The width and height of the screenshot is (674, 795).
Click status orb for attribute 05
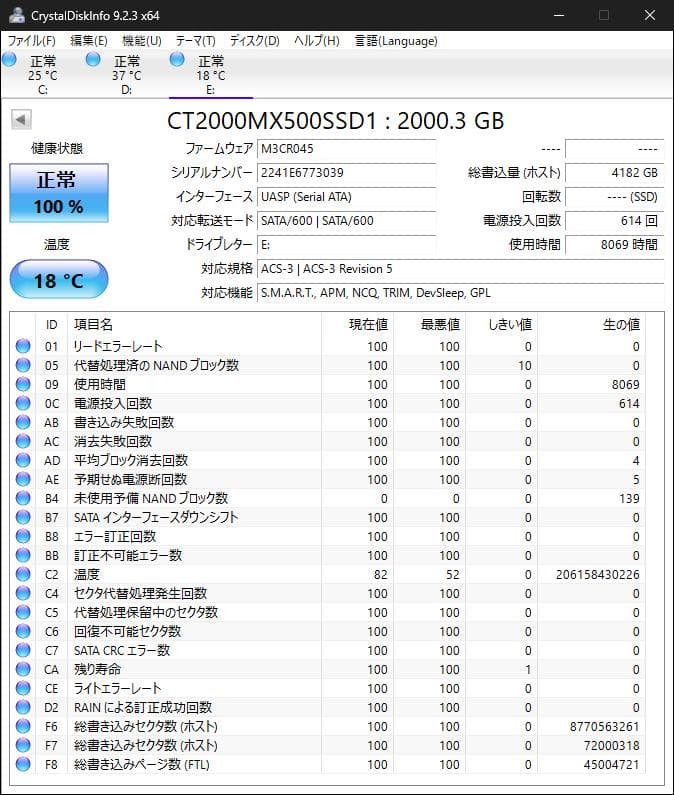(x=23, y=365)
